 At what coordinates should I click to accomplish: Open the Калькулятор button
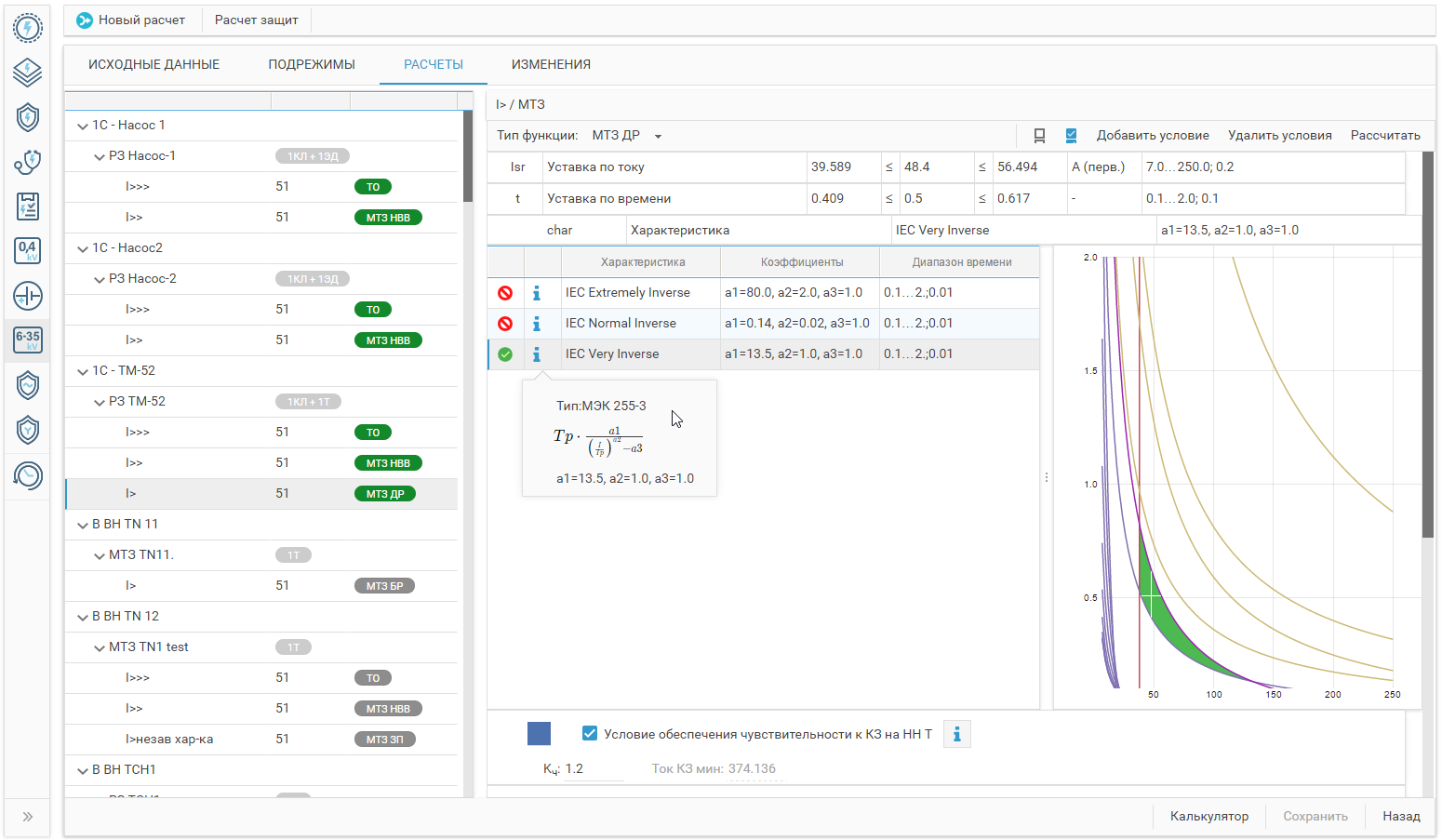coord(1209,816)
